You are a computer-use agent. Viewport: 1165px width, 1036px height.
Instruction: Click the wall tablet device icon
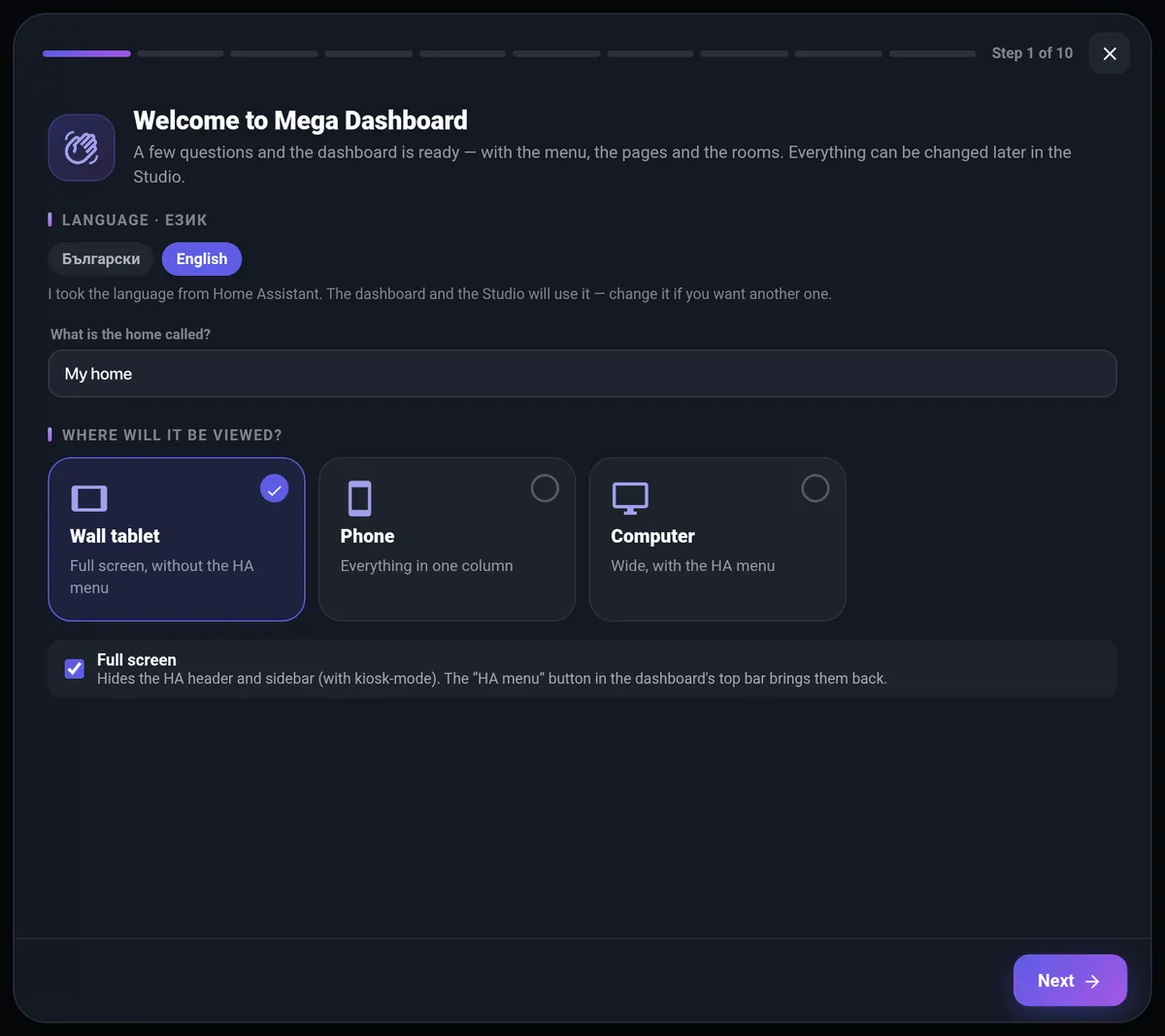[x=89, y=498]
